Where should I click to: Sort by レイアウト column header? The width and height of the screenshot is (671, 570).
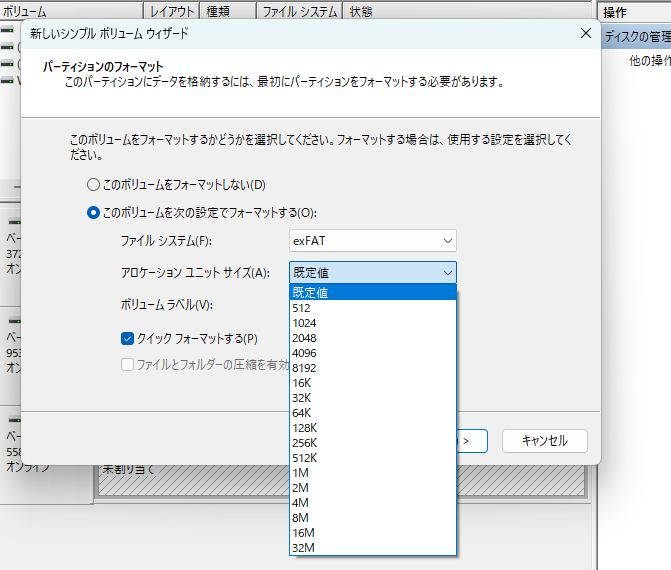point(172,12)
